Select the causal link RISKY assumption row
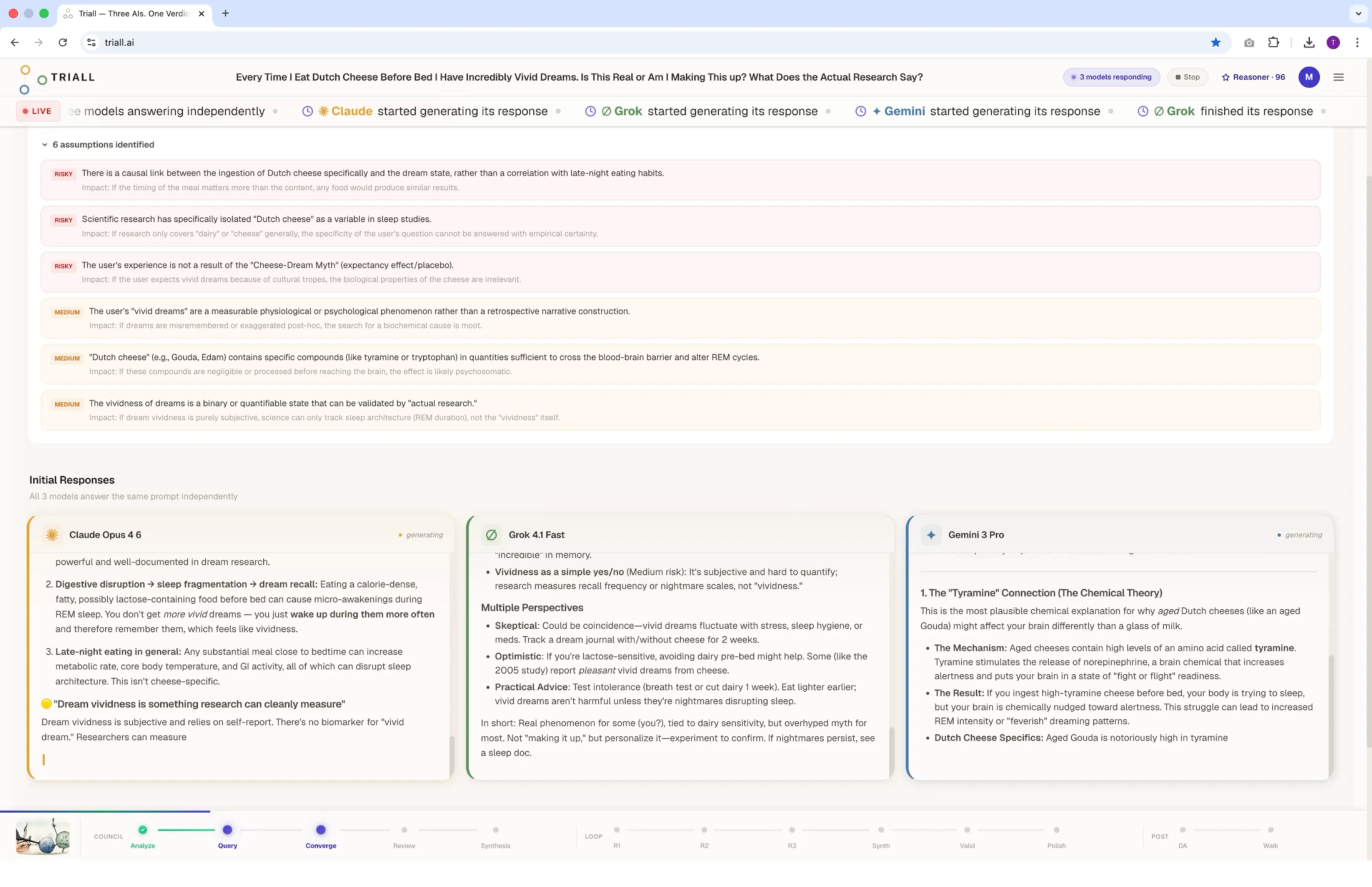The height and width of the screenshot is (887, 1372). pos(680,180)
